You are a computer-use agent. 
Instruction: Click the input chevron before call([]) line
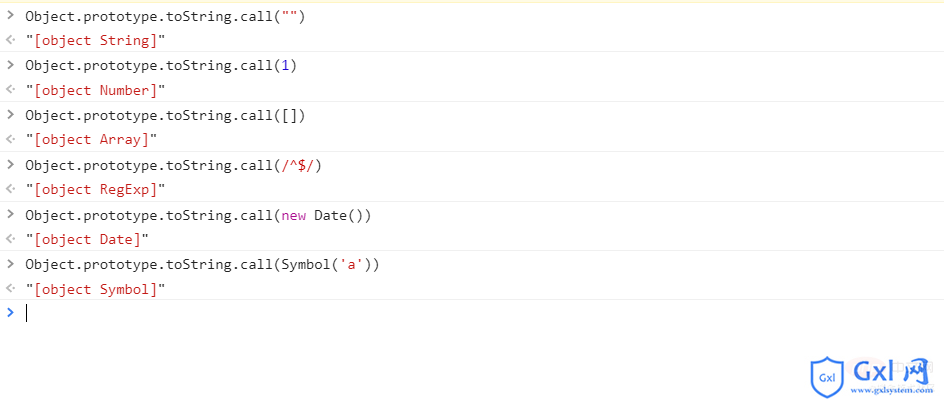click(x=10, y=115)
